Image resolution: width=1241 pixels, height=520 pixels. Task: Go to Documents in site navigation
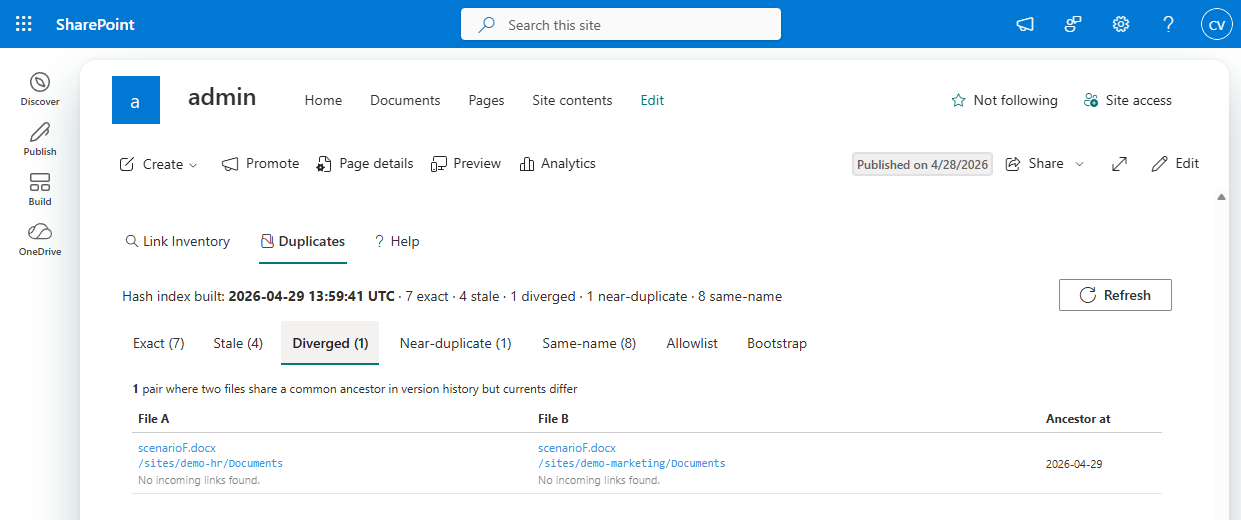[405, 100]
